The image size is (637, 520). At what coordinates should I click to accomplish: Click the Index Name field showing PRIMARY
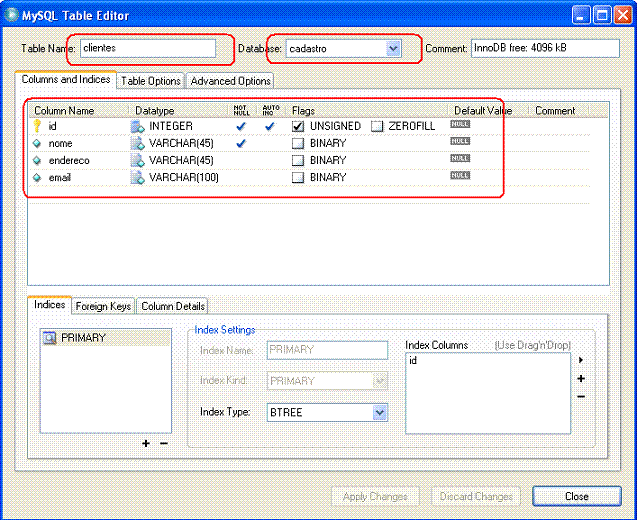coord(327,350)
